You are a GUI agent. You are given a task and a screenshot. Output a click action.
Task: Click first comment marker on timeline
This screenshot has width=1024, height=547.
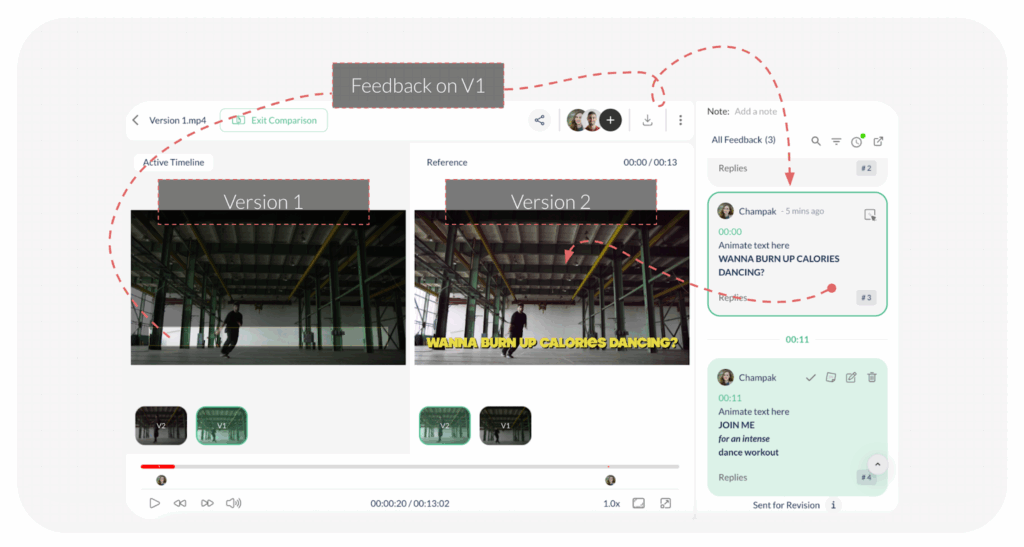pos(161,480)
